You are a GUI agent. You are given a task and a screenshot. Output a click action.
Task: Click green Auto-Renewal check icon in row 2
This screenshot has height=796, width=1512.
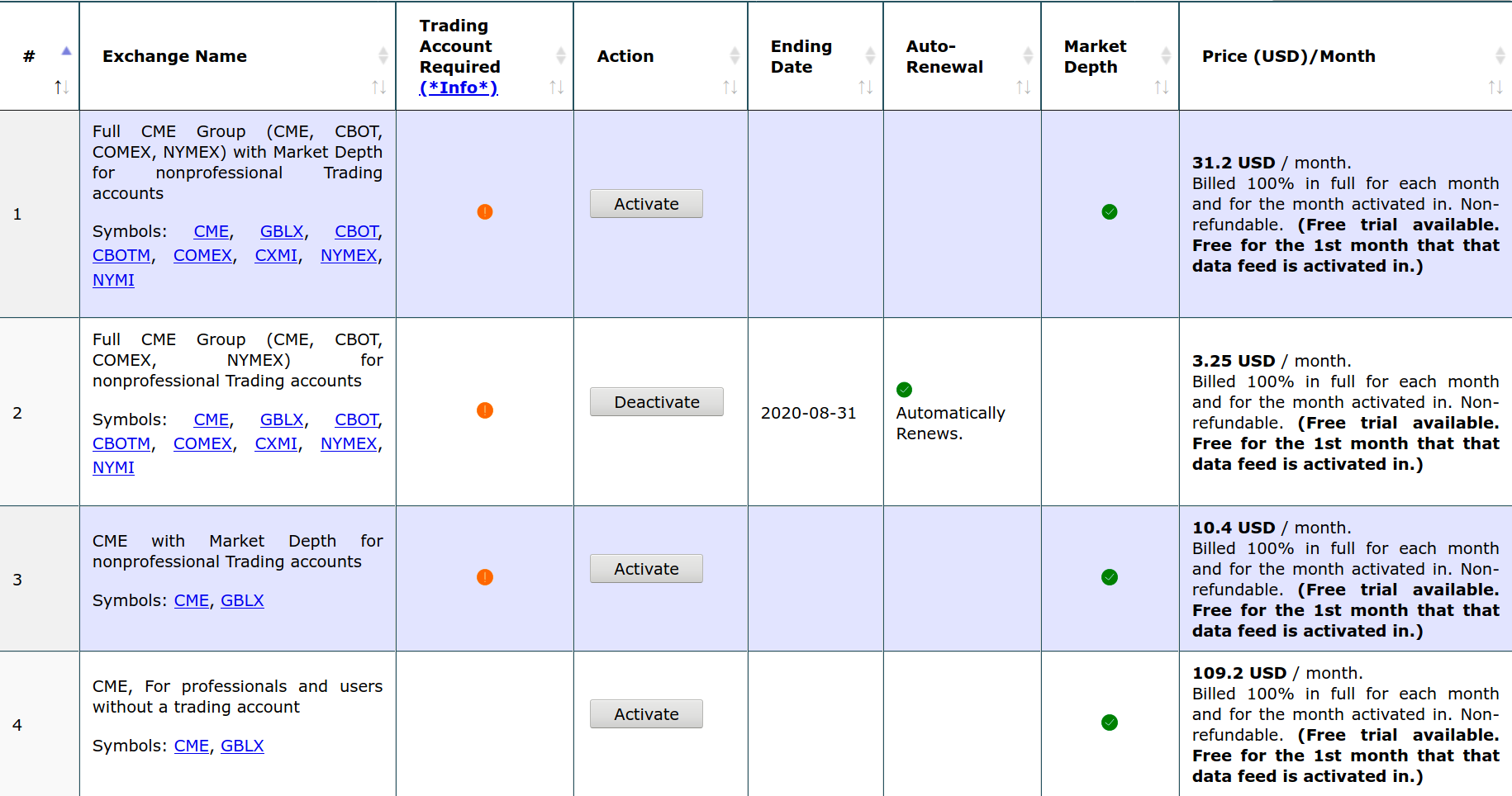tap(905, 390)
